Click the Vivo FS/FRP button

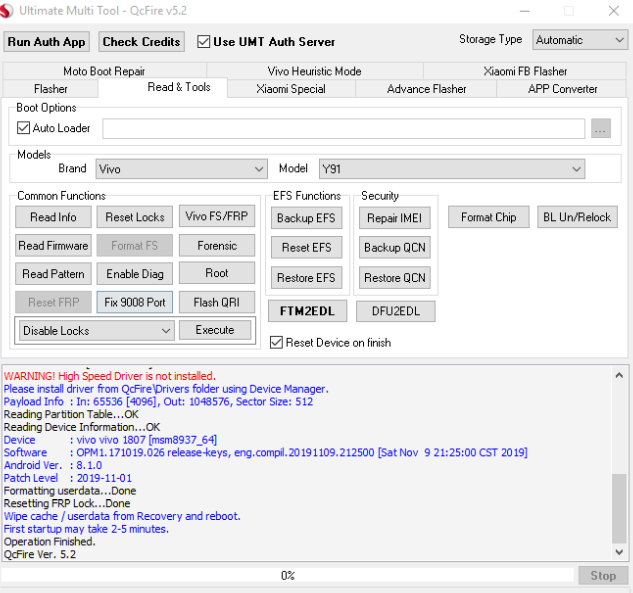217,216
